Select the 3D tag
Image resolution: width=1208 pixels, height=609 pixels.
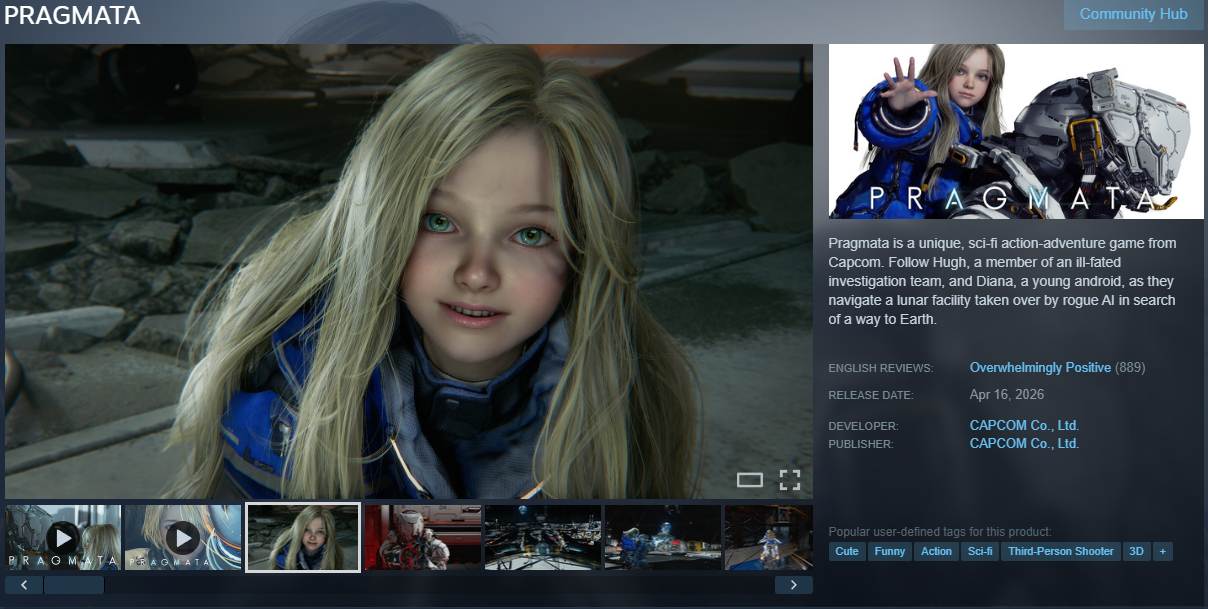1136,551
